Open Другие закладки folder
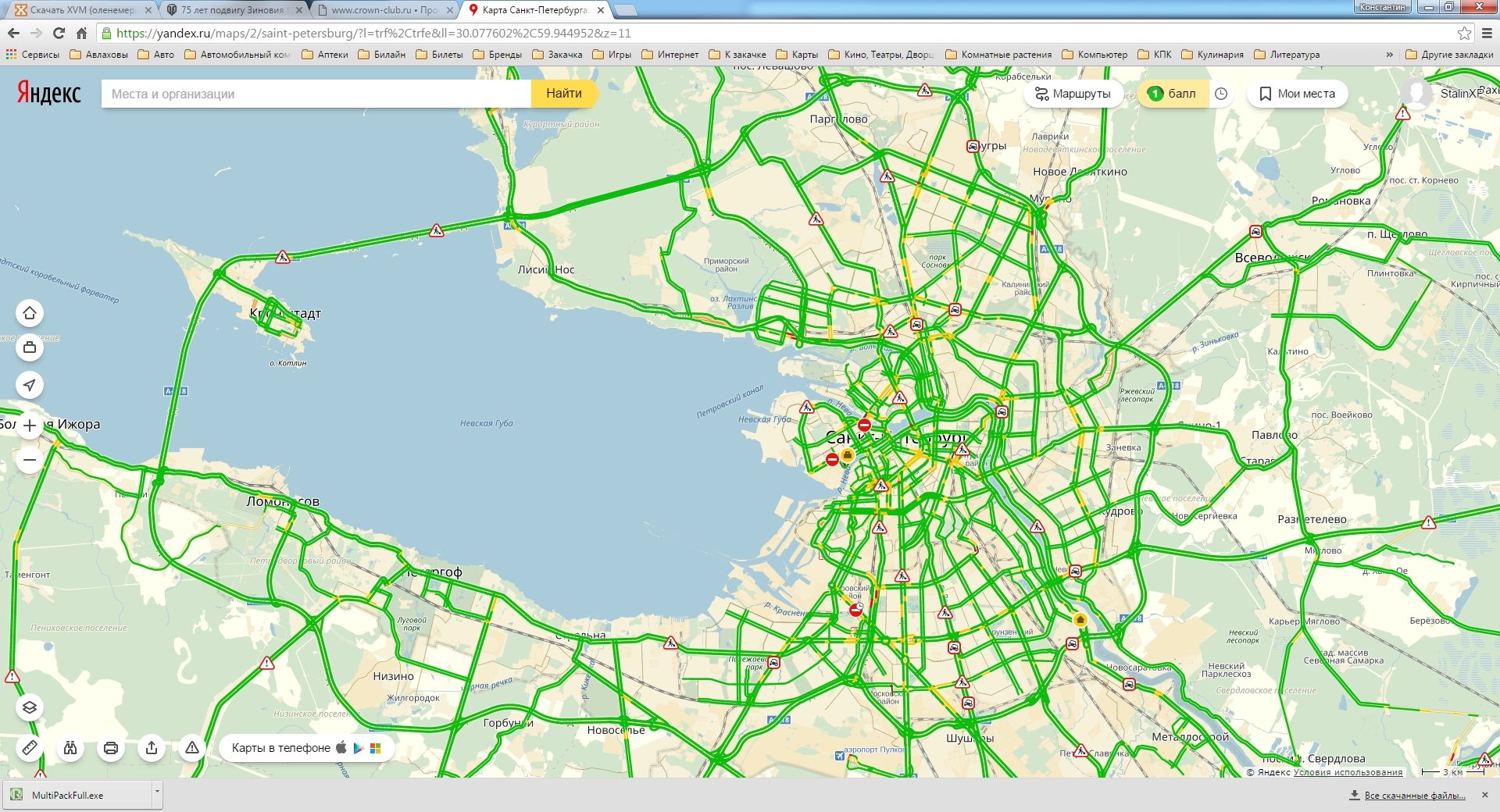The width and height of the screenshot is (1500, 812). point(1449,55)
